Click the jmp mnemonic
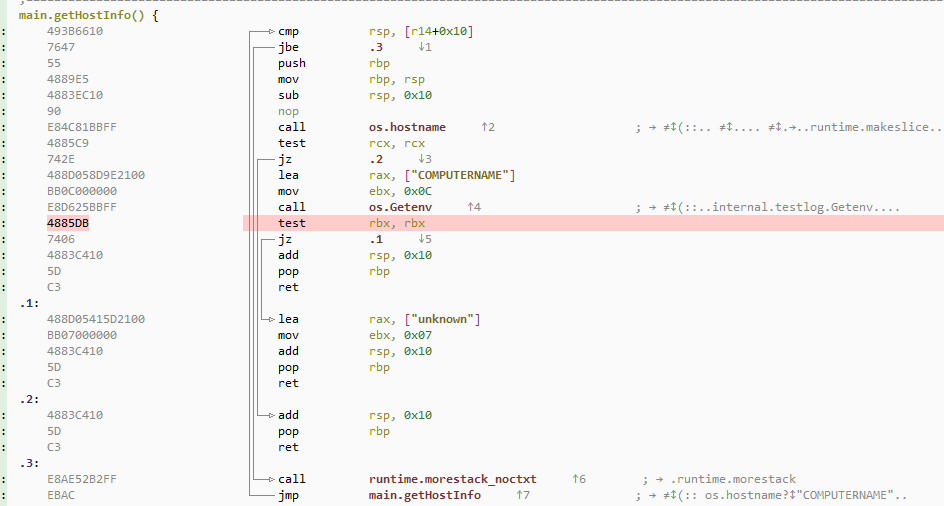The image size is (944, 506). click(288, 495)
